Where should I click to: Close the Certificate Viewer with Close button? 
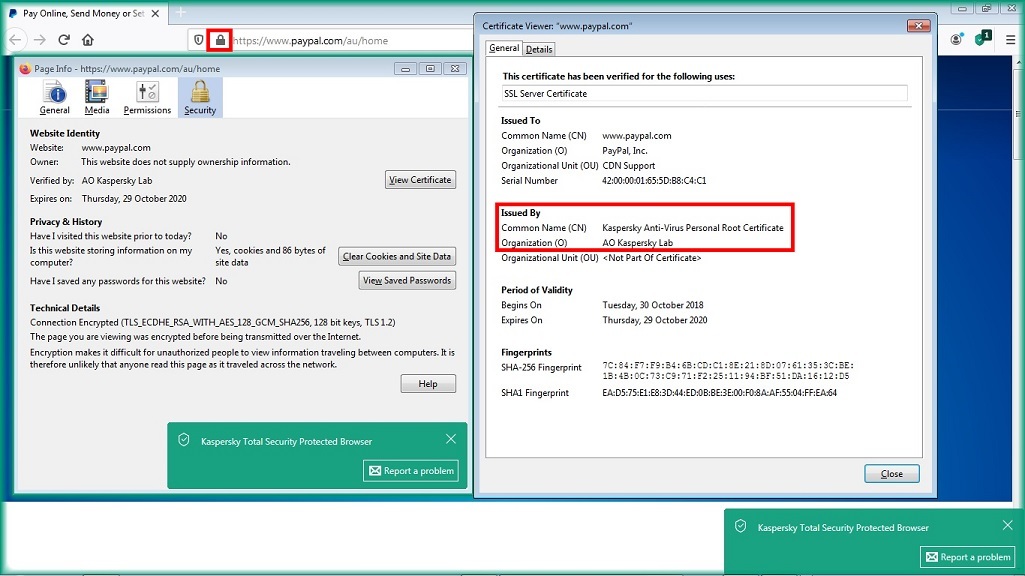(x=891, y=474)
